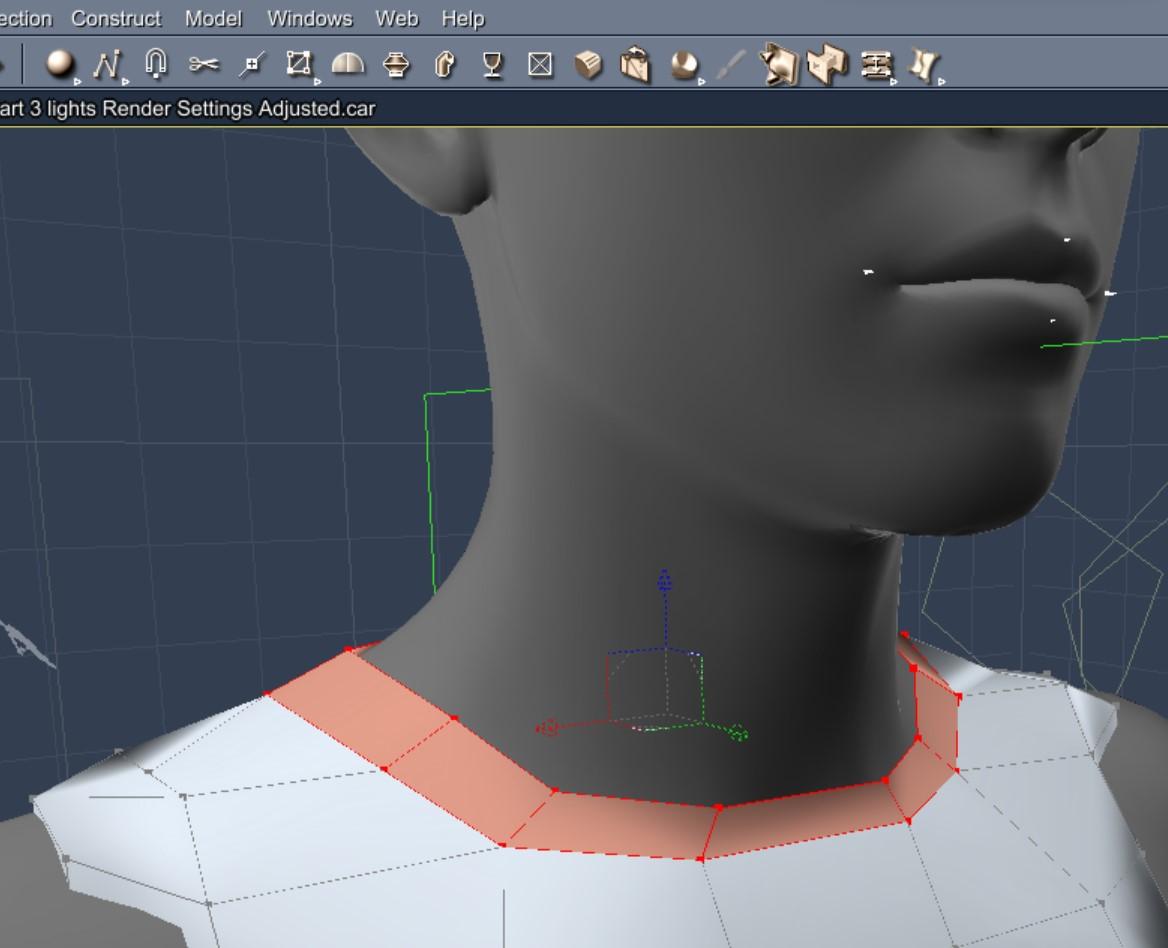The height and width of the screenshot is (948, 1168).
Task: Open the polyline tool flyout arrow
Action: pyautogui.click(x=125, y=81)
